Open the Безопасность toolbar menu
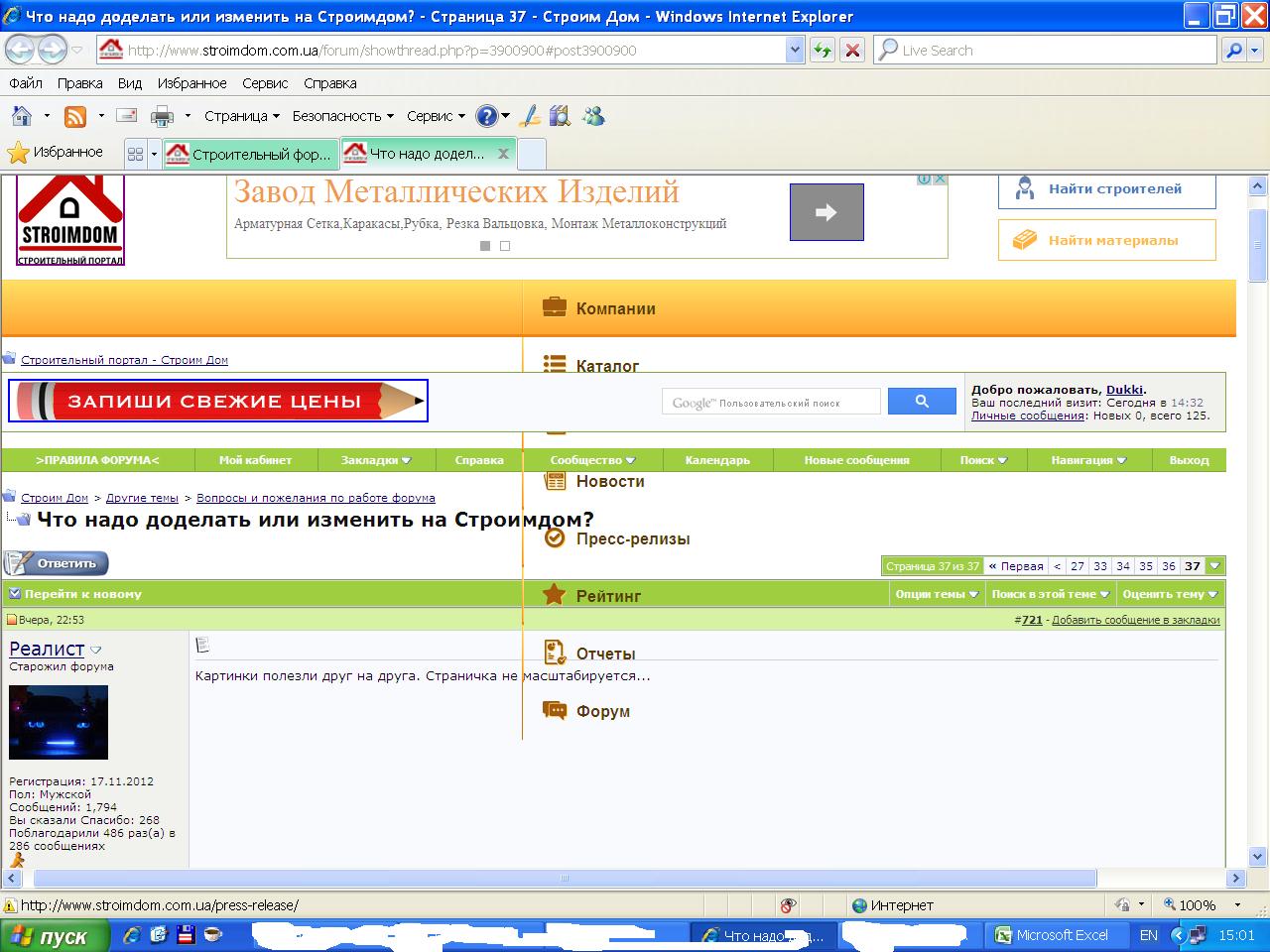 [x=342, y=116]
